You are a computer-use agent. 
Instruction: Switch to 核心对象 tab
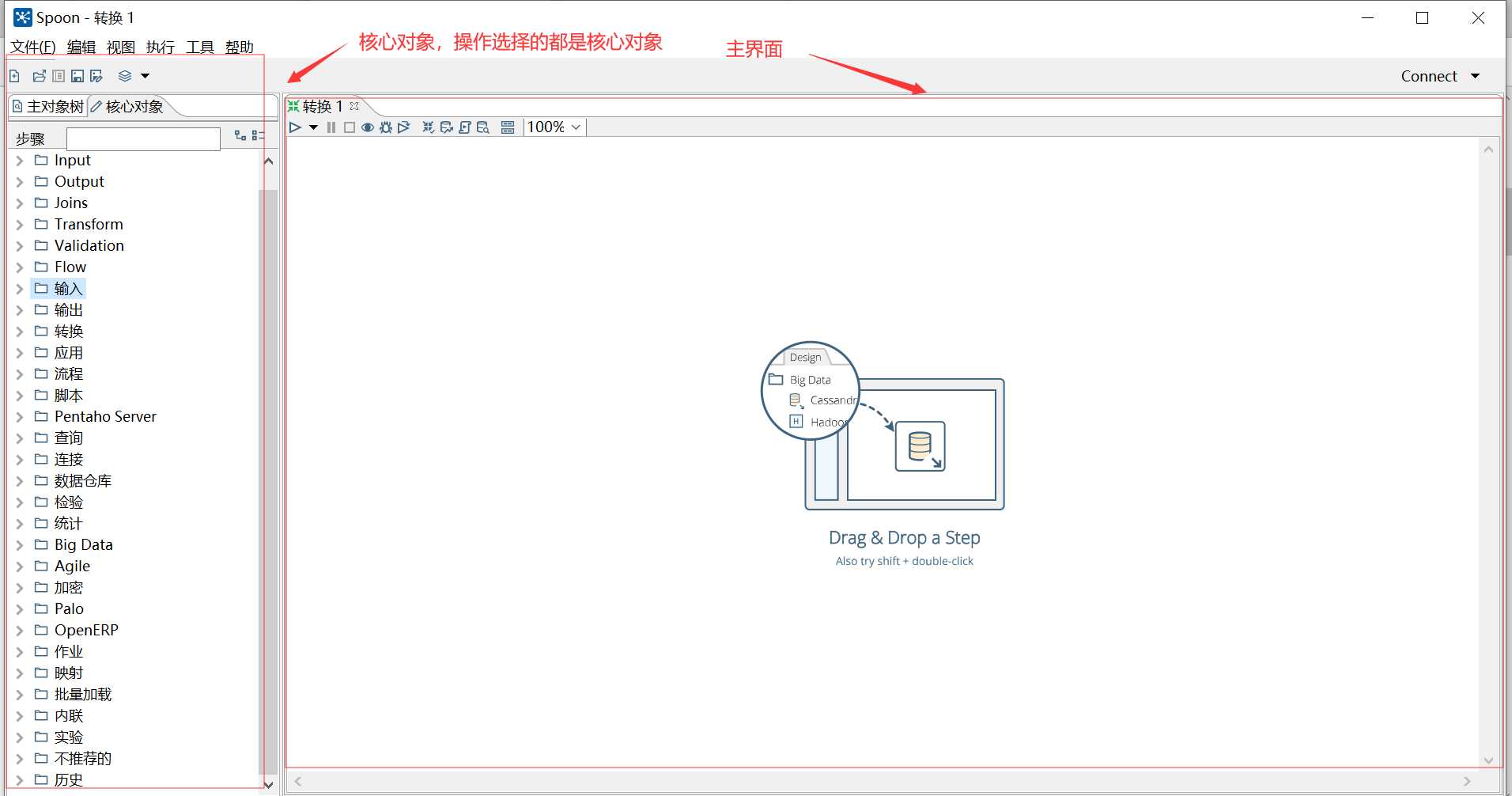coord(127,107)
